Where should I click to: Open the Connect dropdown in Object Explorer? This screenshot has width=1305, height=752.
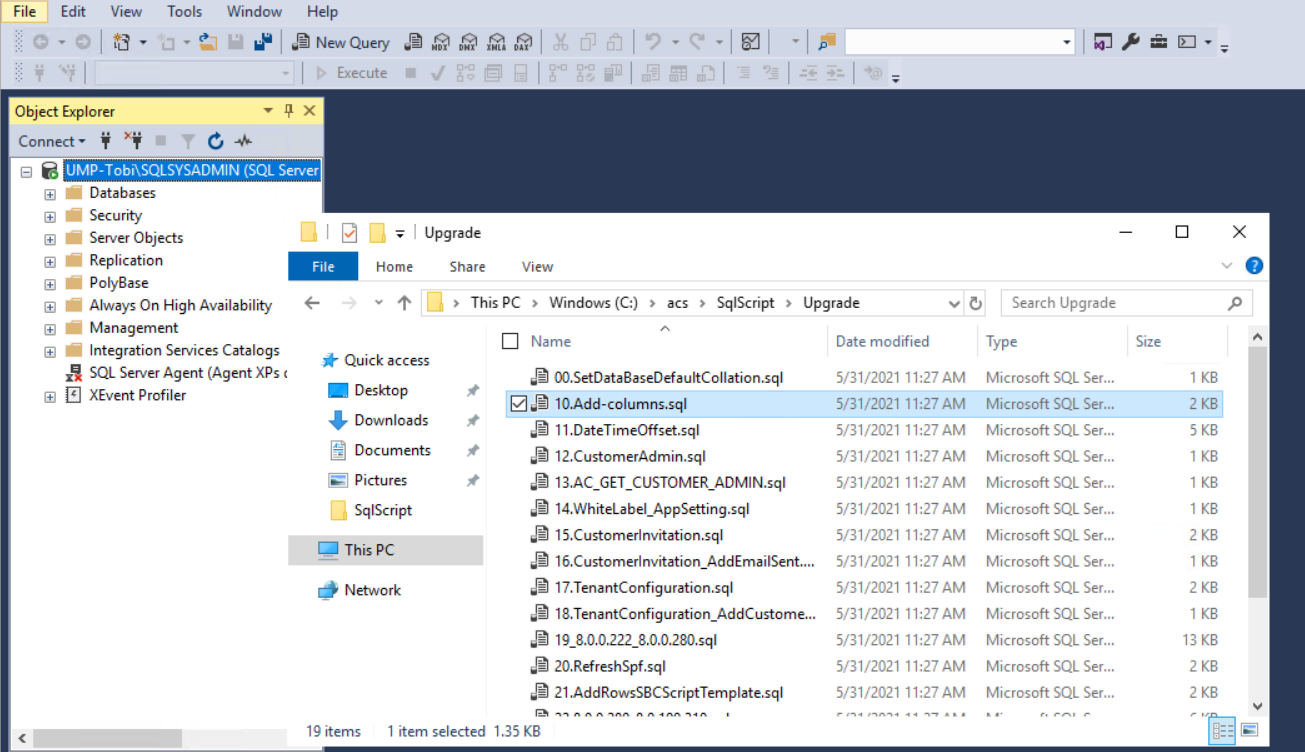pyautogui.click(x=51, y=141)
